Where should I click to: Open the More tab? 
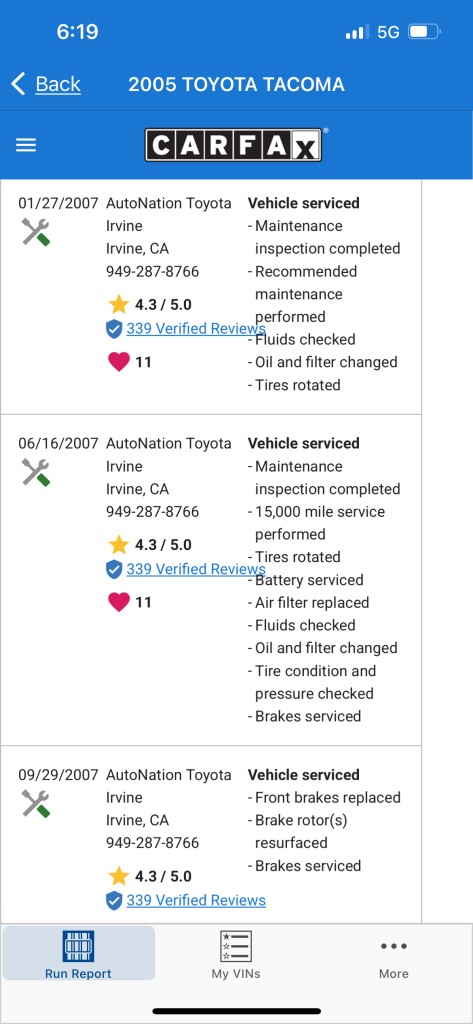(x=394, y=959)
